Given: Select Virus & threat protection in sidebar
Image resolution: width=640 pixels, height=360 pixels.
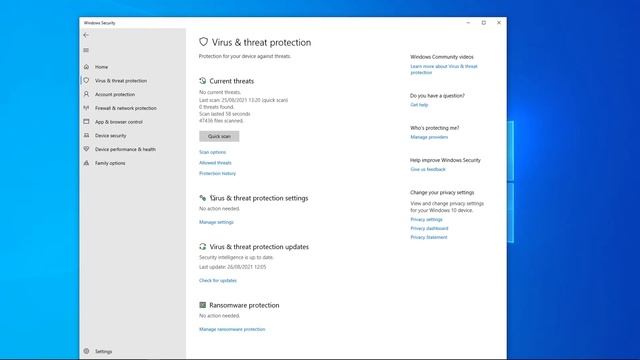Looking at the screenshot, I should point(121,81).
